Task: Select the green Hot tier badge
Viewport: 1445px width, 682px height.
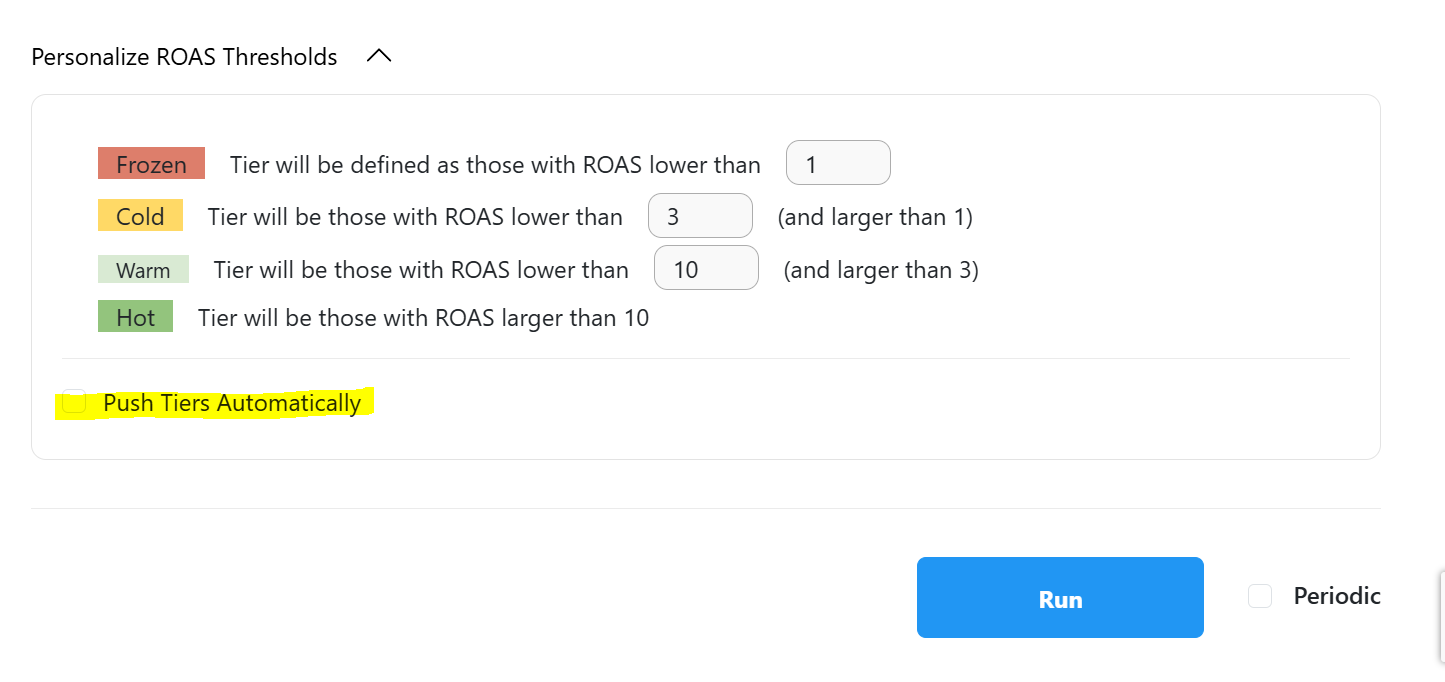Action: (135, 317)
